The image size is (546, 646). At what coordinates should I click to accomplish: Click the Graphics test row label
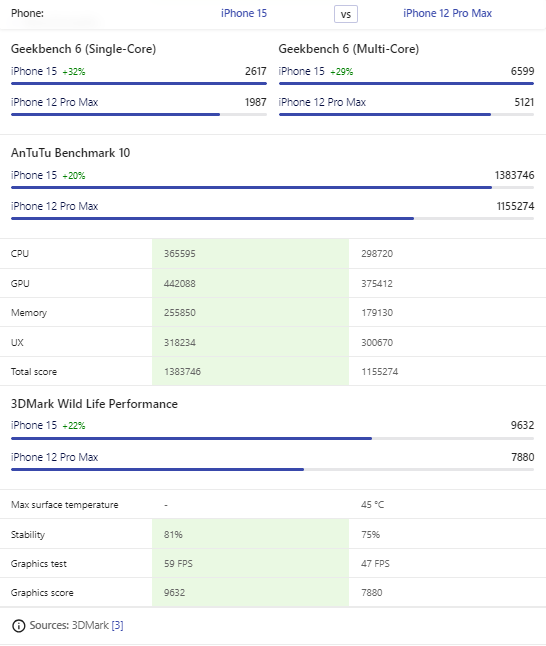tap(39, 564)
